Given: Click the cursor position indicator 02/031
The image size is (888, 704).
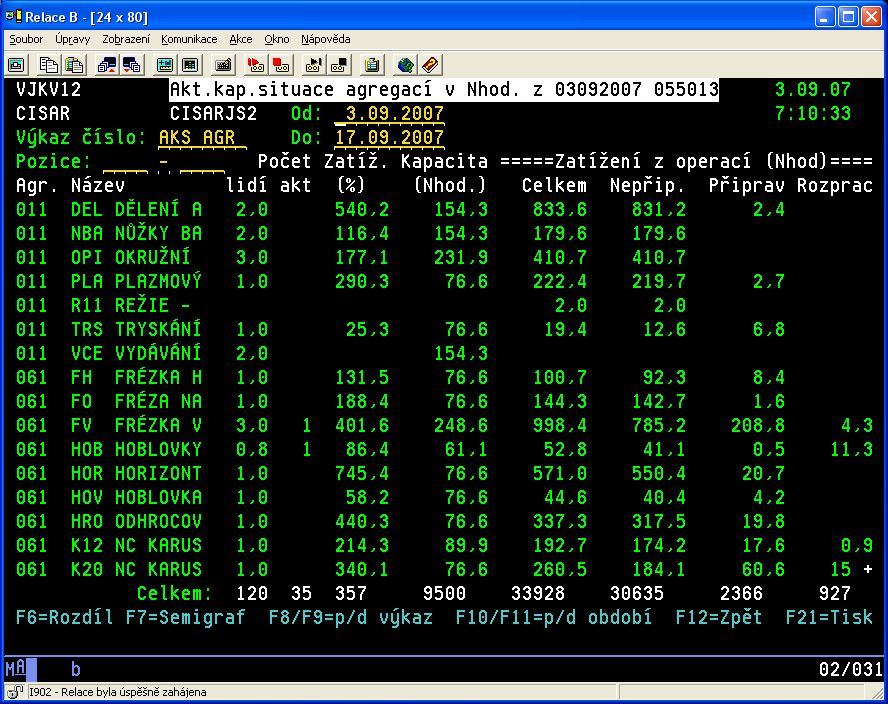Looking at the screenshot, I should tap(850, 669).
